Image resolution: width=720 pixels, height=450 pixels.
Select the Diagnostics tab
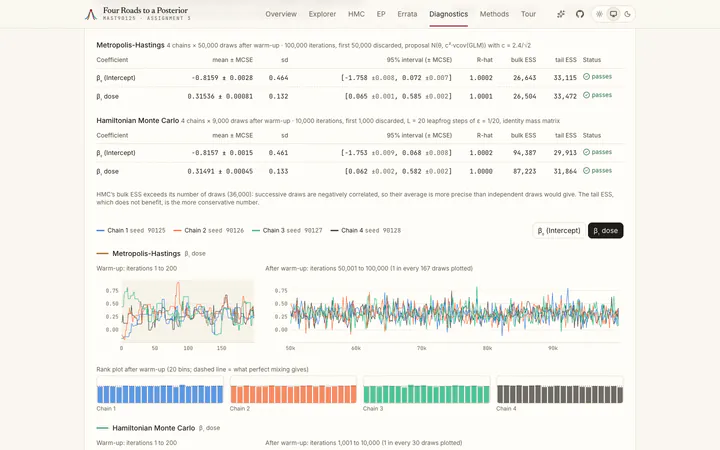coord(449,14)
